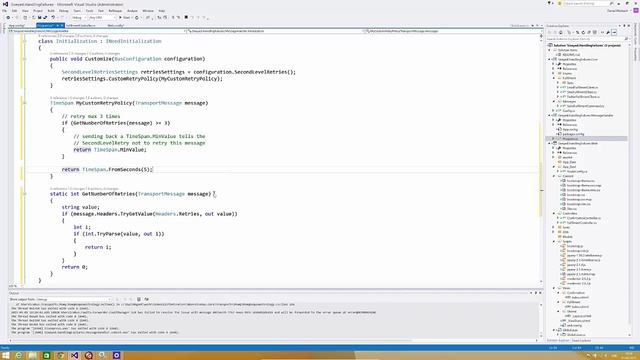Viewport: 640px width, 360px height.
Task: Click the Undo toolbar icon
Action: click(53, 18)
